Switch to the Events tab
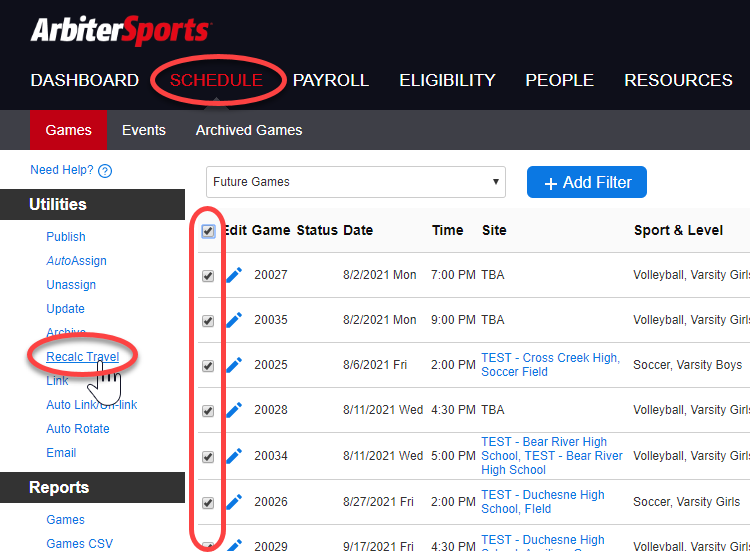The image size is (750, 552). pos(144,130)
